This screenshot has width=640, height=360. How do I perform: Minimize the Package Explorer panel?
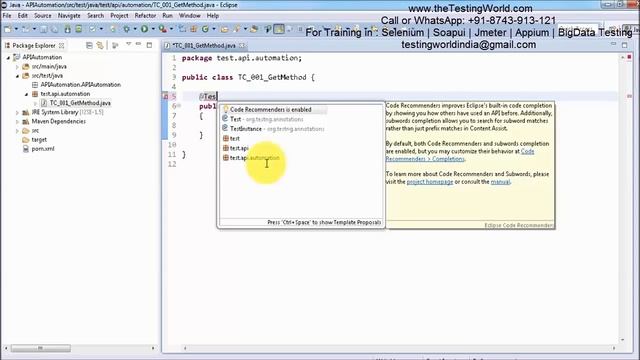pos(138,44)
